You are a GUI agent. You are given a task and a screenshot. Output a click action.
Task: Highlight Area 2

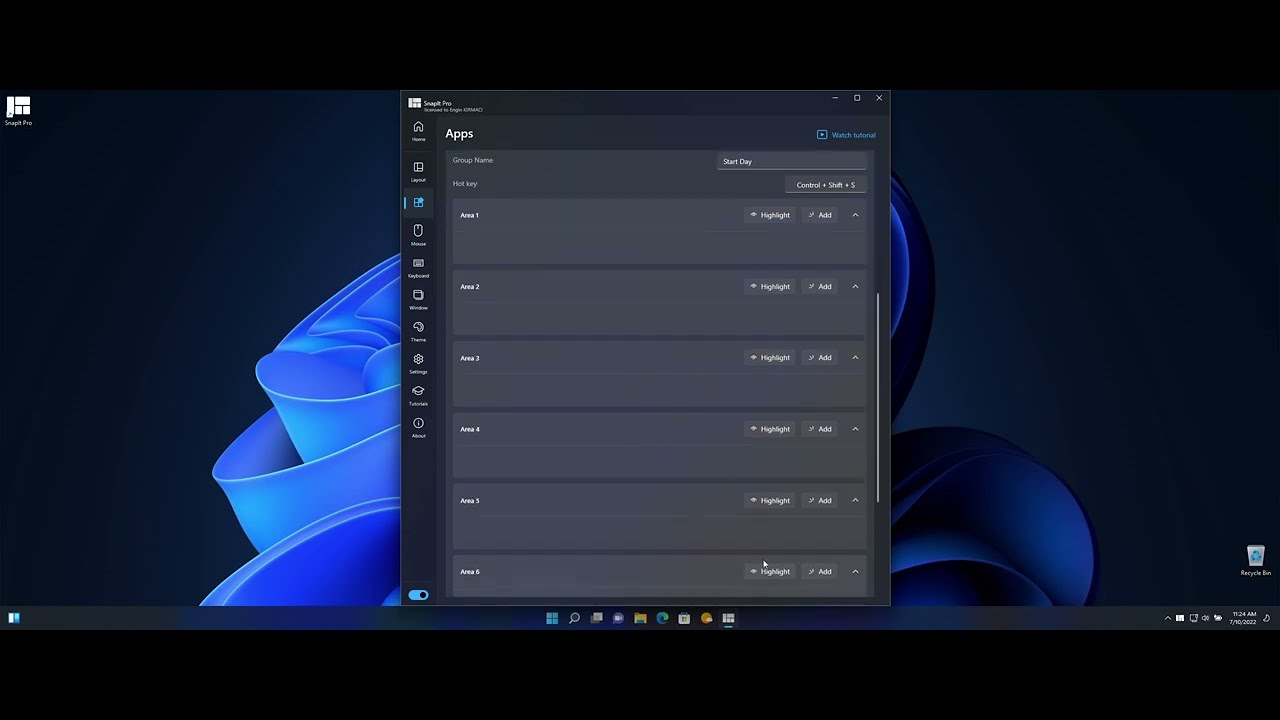[x=770, y=286]
